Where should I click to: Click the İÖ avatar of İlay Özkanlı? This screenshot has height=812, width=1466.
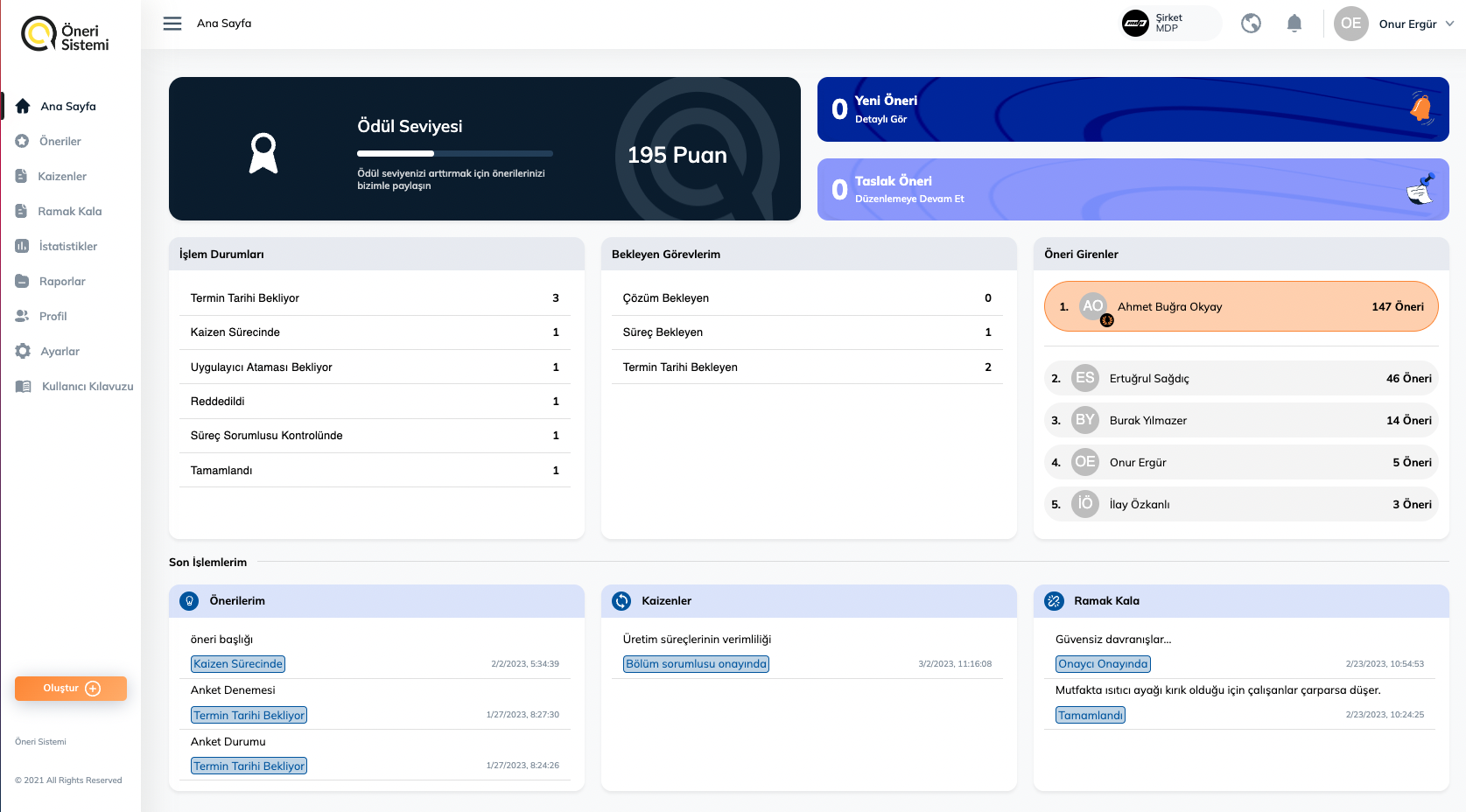pyautogui.click(x=1085, y=504)
